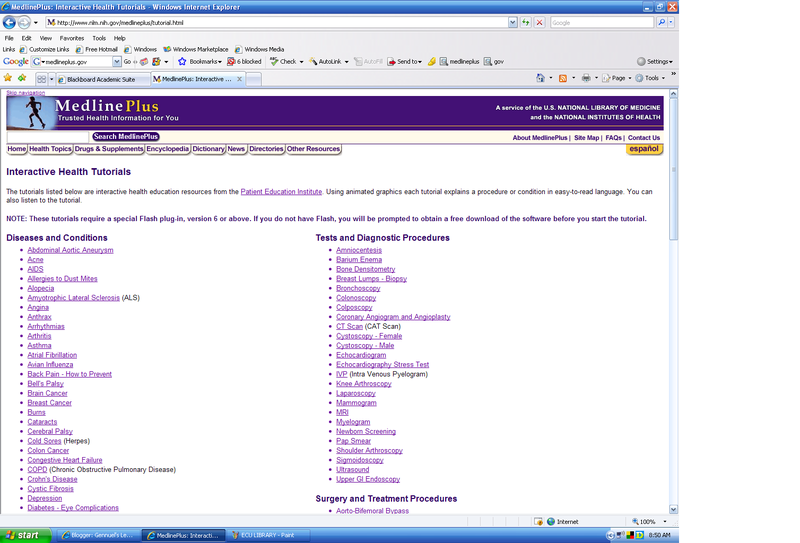The height and width of the screenshot is (543, 800).
Task: Click the Add to Favorites star-plus icon
Action: point(22,78)
